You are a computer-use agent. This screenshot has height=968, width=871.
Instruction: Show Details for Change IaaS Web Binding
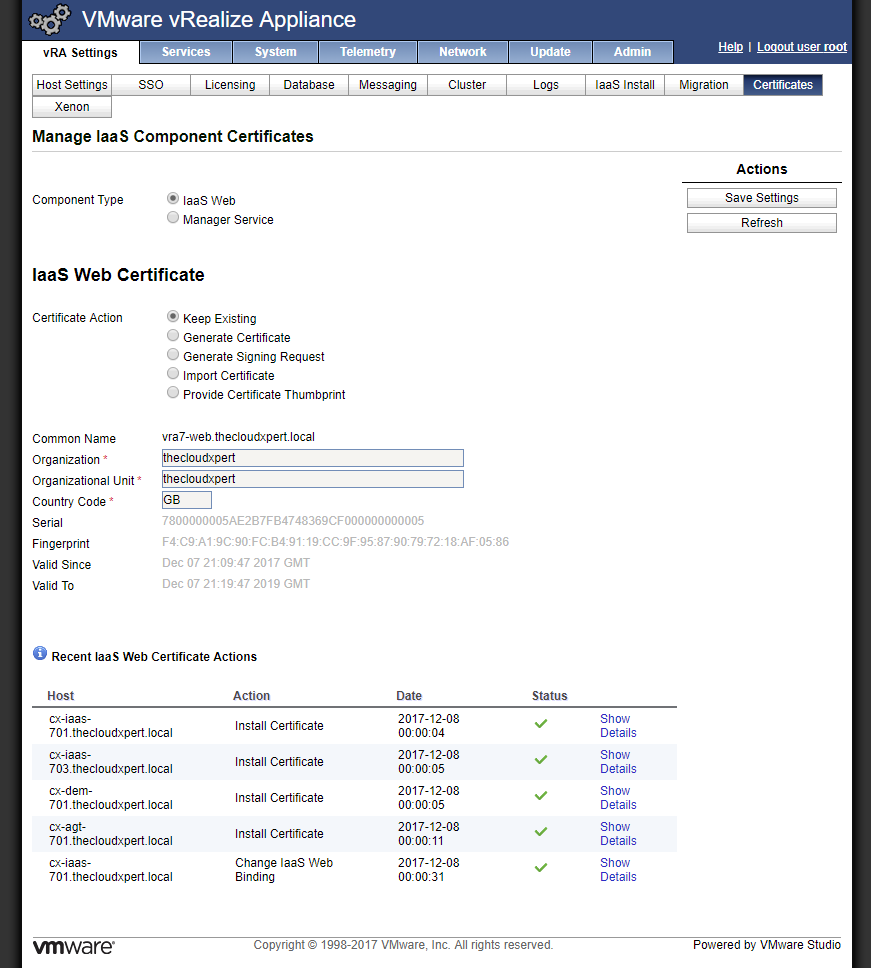pos(617,869)
